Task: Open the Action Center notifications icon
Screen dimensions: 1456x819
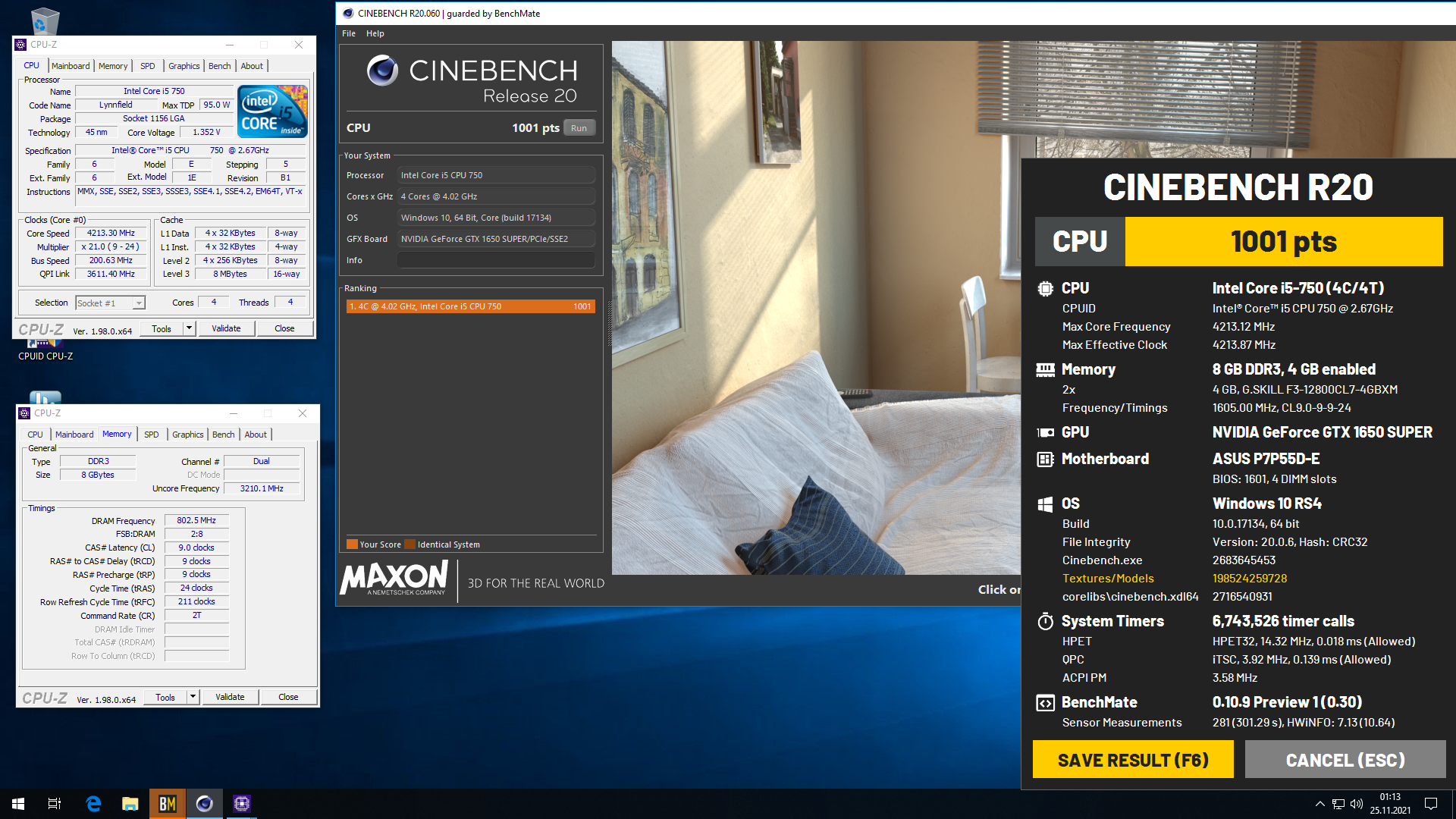Action: [1431, 804]
